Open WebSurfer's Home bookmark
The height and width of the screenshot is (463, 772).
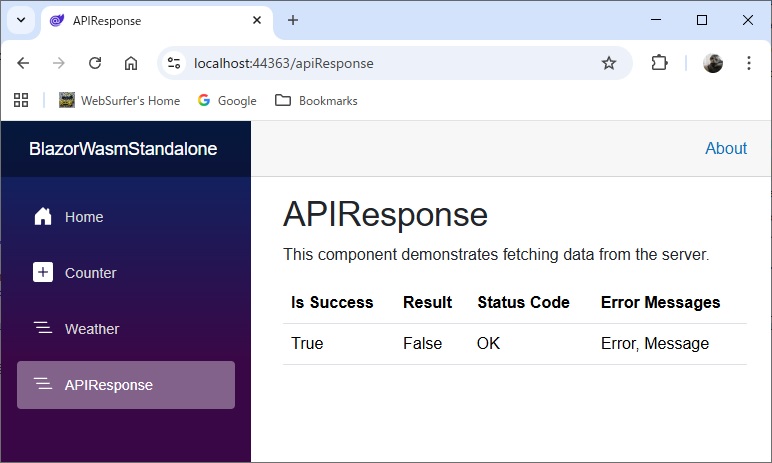pyautogui.click(x=120, y=100)
